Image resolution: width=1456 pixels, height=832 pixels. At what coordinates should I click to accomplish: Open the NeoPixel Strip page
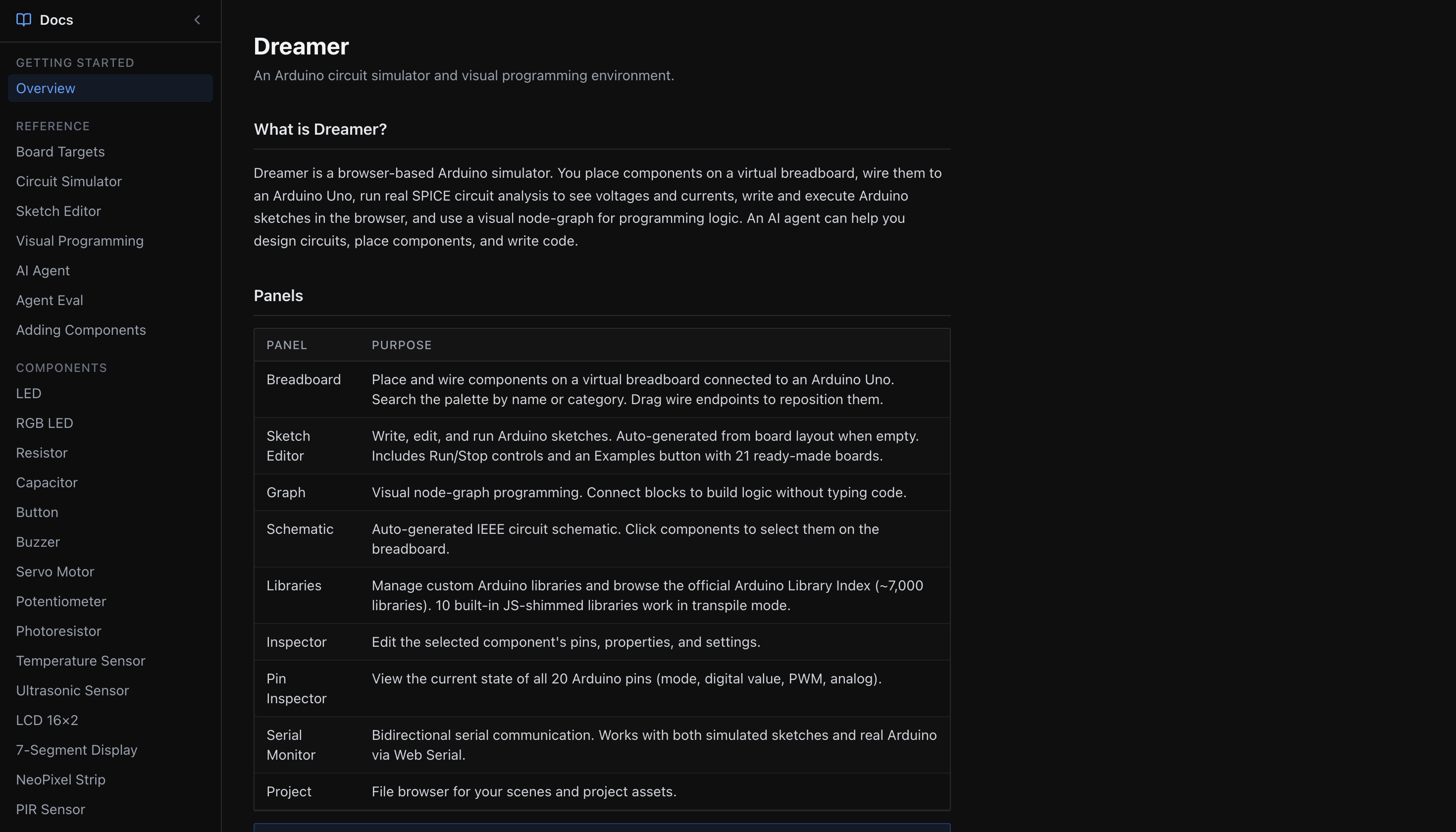coord(60,780)
